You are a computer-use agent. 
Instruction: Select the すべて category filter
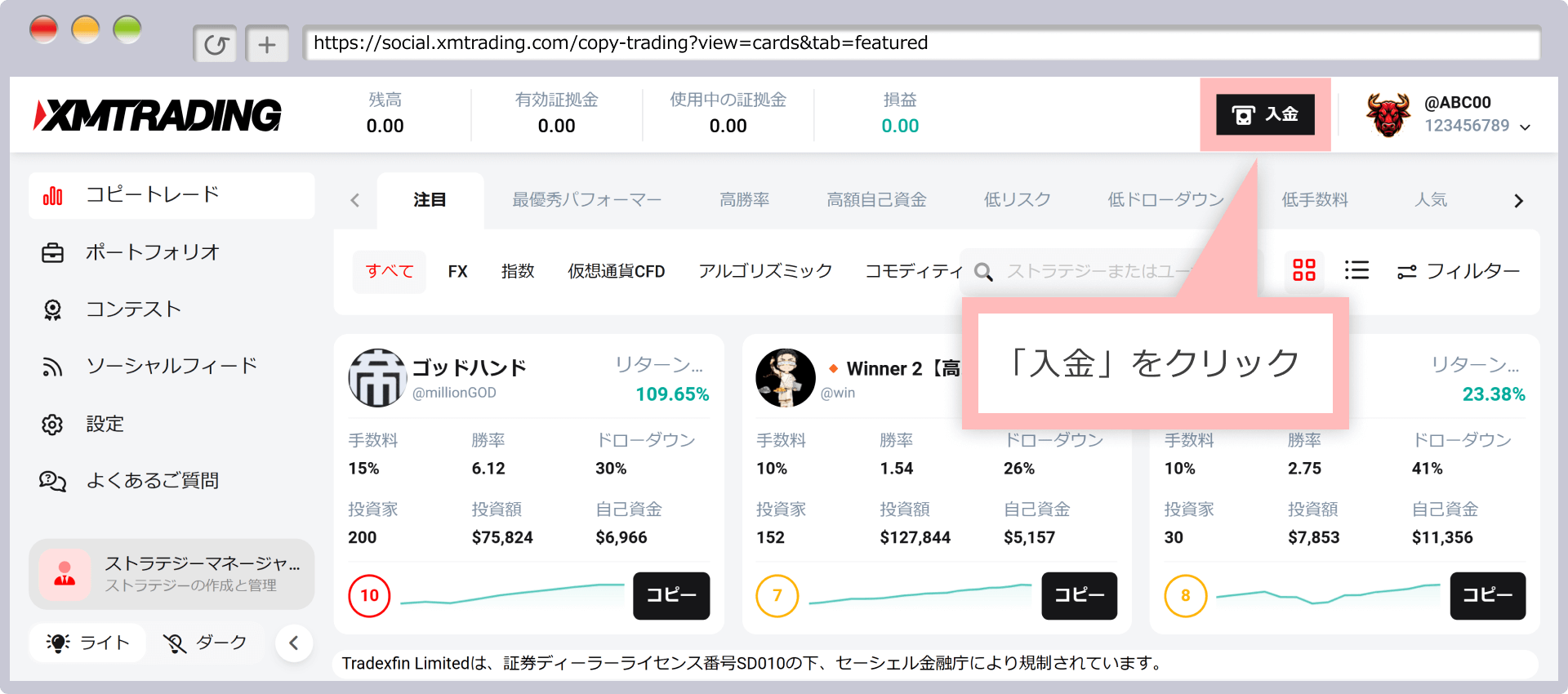coord(390,271)
